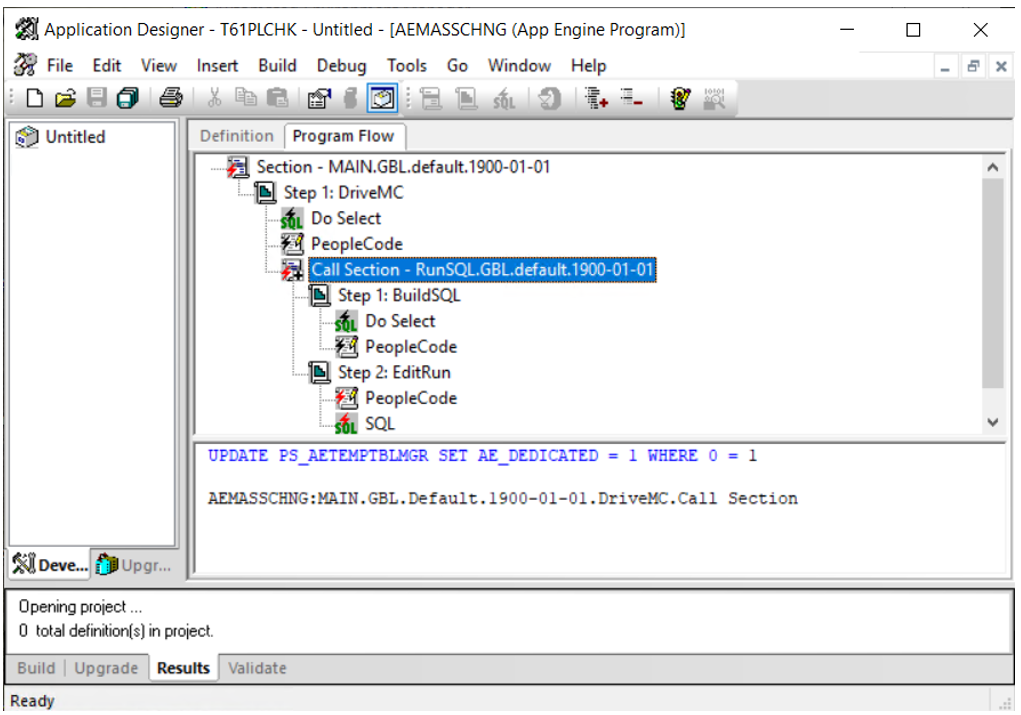The width and height of the screenshot is (1021, 715).
Task: Open the Debug menu
Action: [x=342, y=66]
